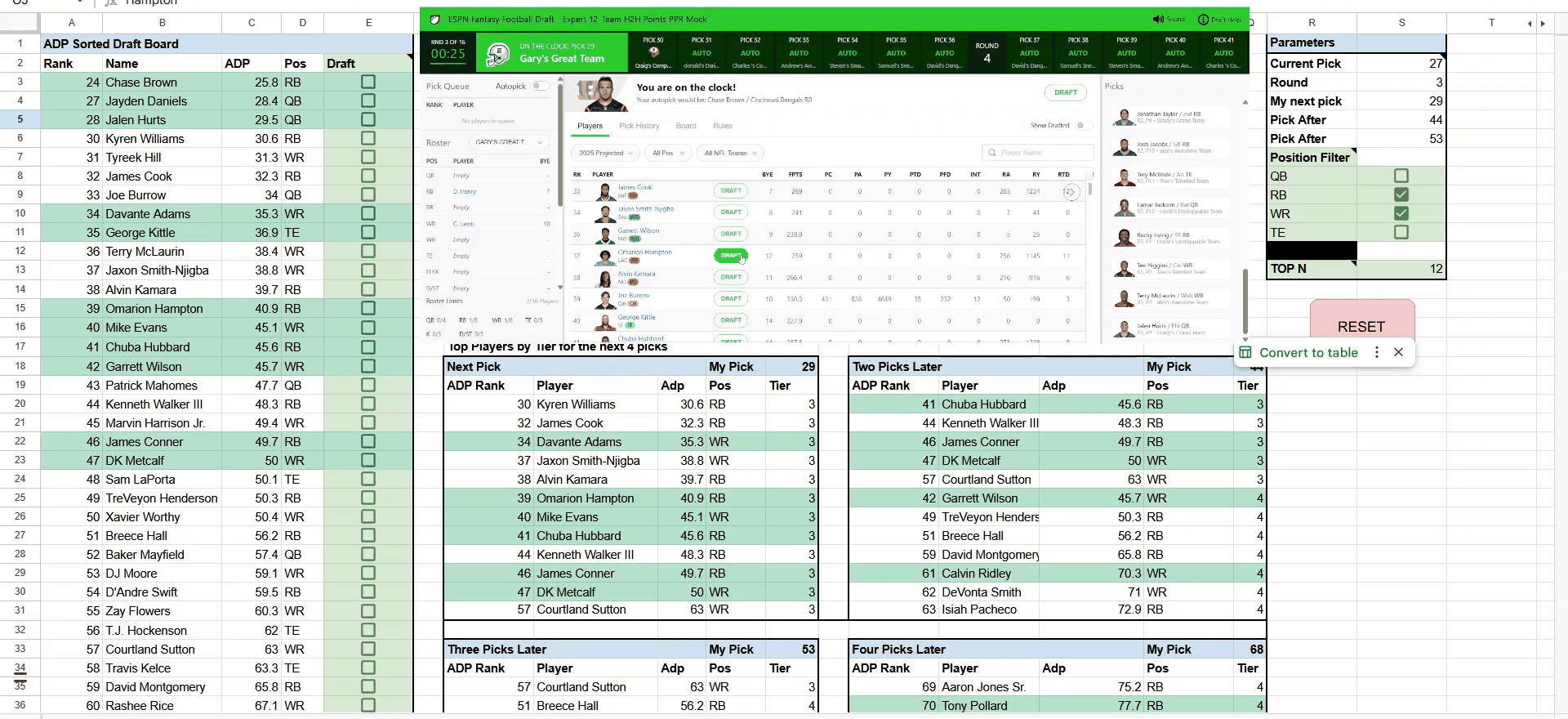Click the Sound speaker icon in ESPN draft

pyautogui.click(x=1157, y=20)
